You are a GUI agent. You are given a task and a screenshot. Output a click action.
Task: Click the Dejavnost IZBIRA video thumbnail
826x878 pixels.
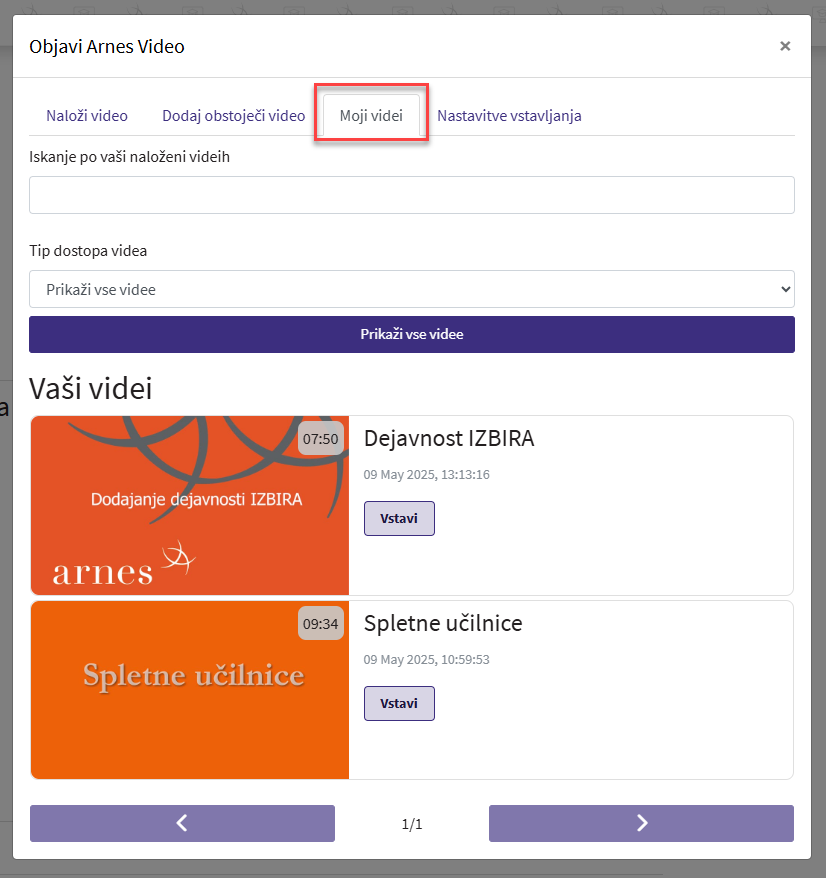190,505
